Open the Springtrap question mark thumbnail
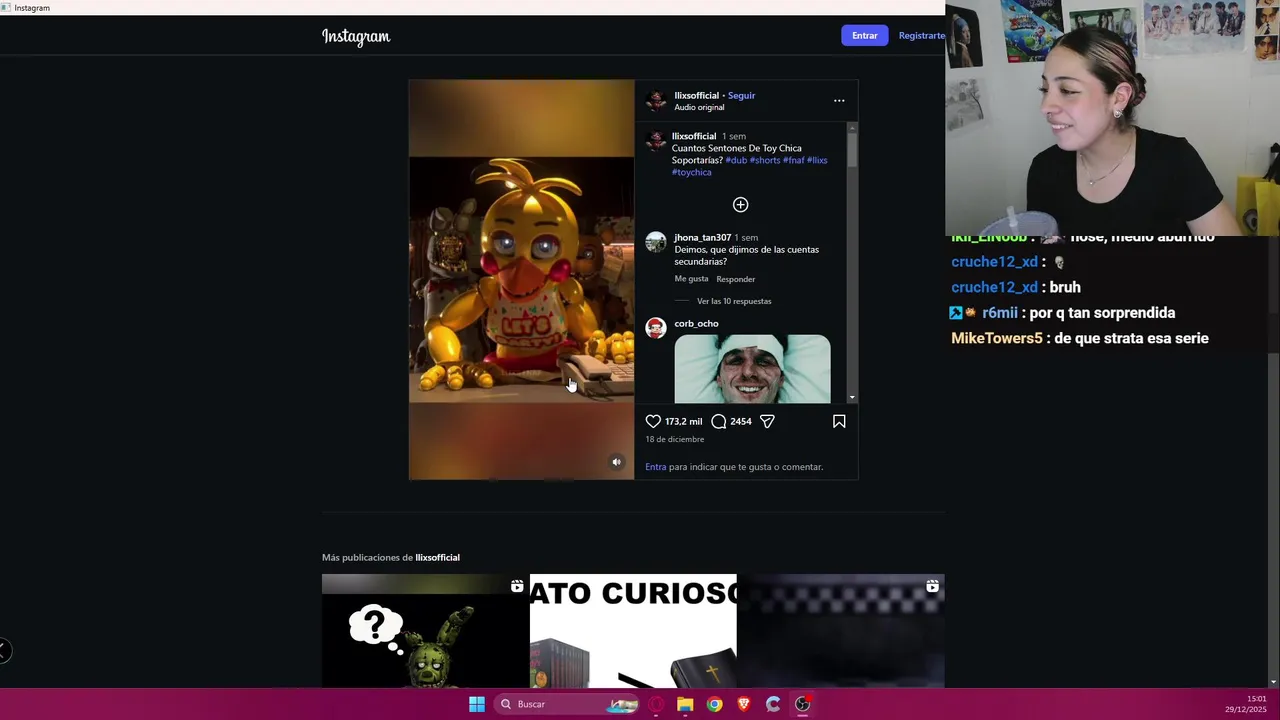This screenshot has height=720, width=1280. (425, 631)
